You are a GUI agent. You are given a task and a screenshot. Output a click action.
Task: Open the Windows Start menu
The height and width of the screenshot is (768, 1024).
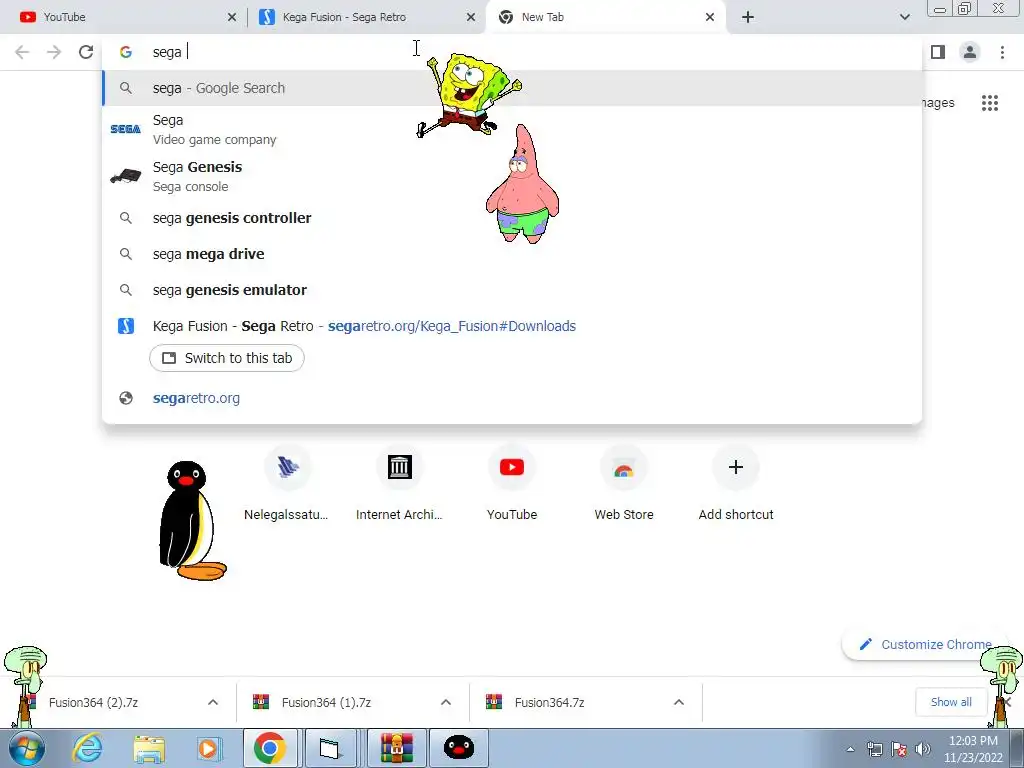tap(26, 748)
